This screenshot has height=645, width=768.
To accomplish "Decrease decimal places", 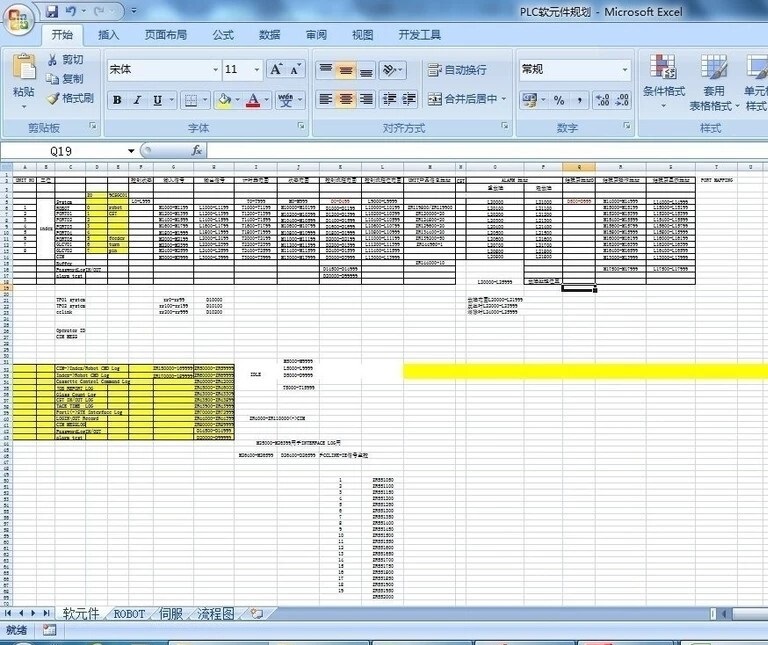I will click(x=622, y=100).
